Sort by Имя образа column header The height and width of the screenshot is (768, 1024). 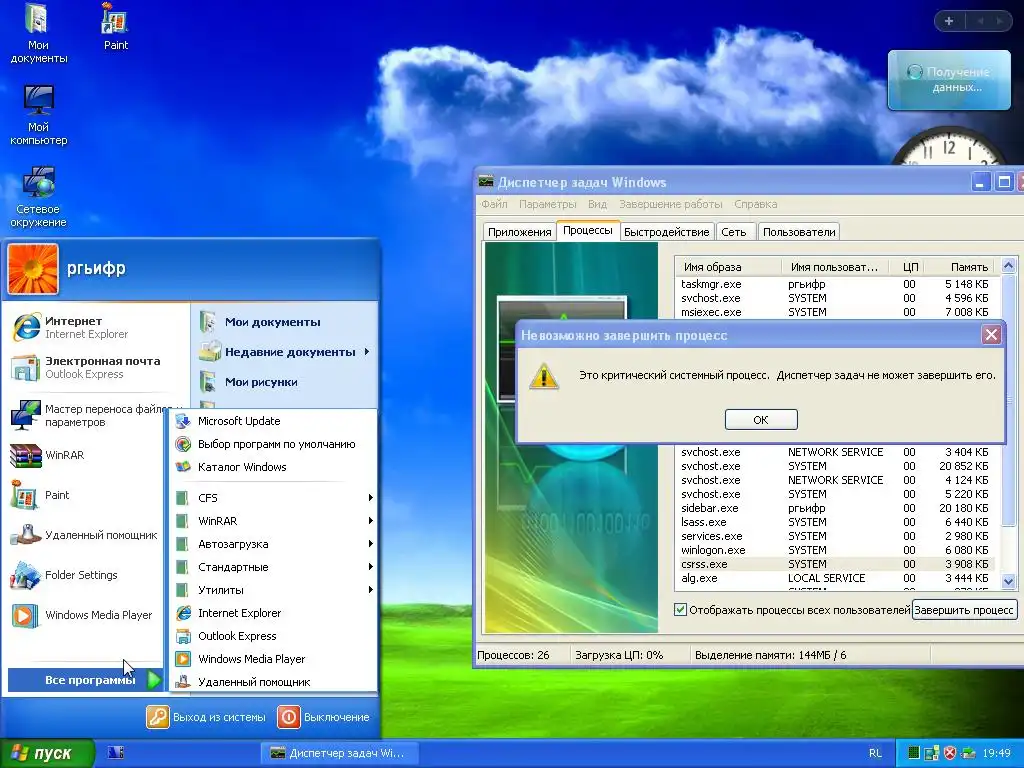pyautogui.click(x=728, y=266)
